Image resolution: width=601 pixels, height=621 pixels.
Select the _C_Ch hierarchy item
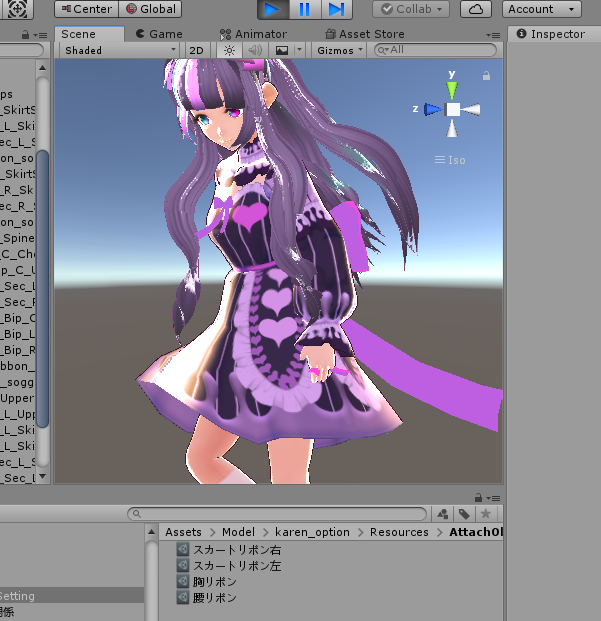pyautogui.click(x=17, y=254)
